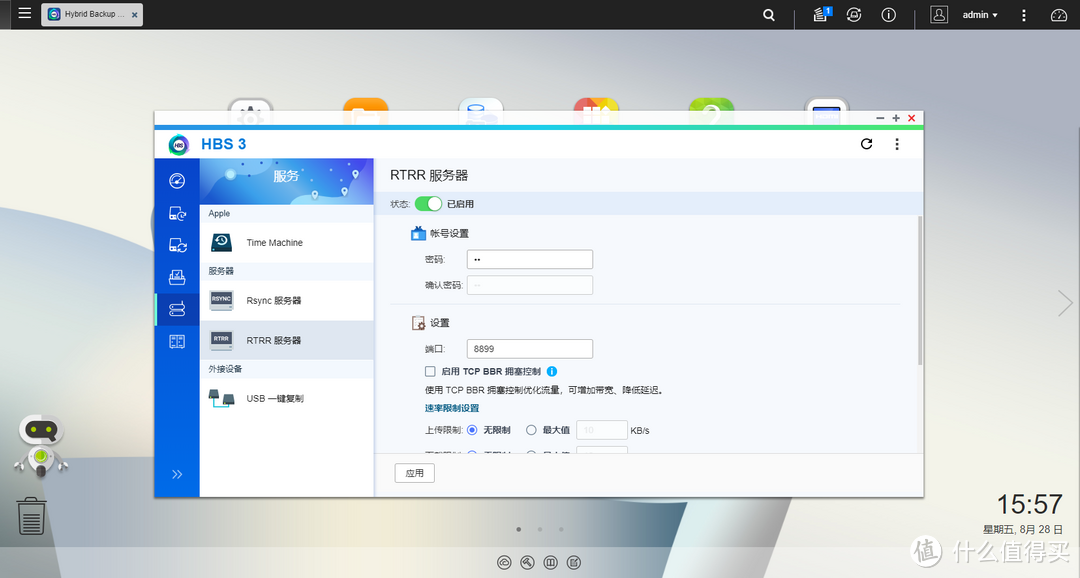Open the Qboost robot assistant
This screenshot has width=1080, height=578.
(41, 446)
